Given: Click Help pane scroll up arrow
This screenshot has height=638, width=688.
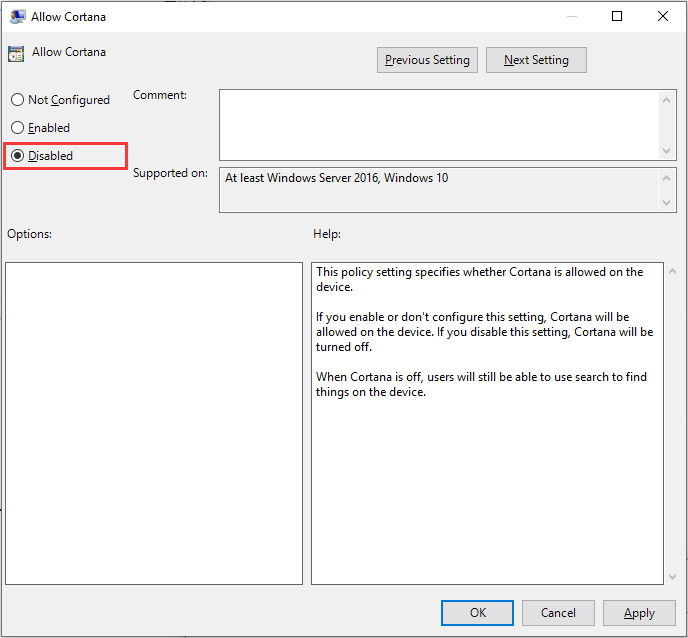Looking at the screenshot, I should pos(672,271).
